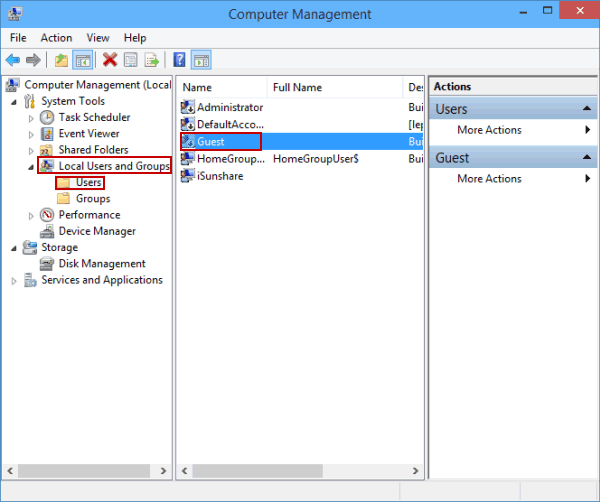
Task: Click the iSunshare user icon
Action: click(x=188, y=176)
